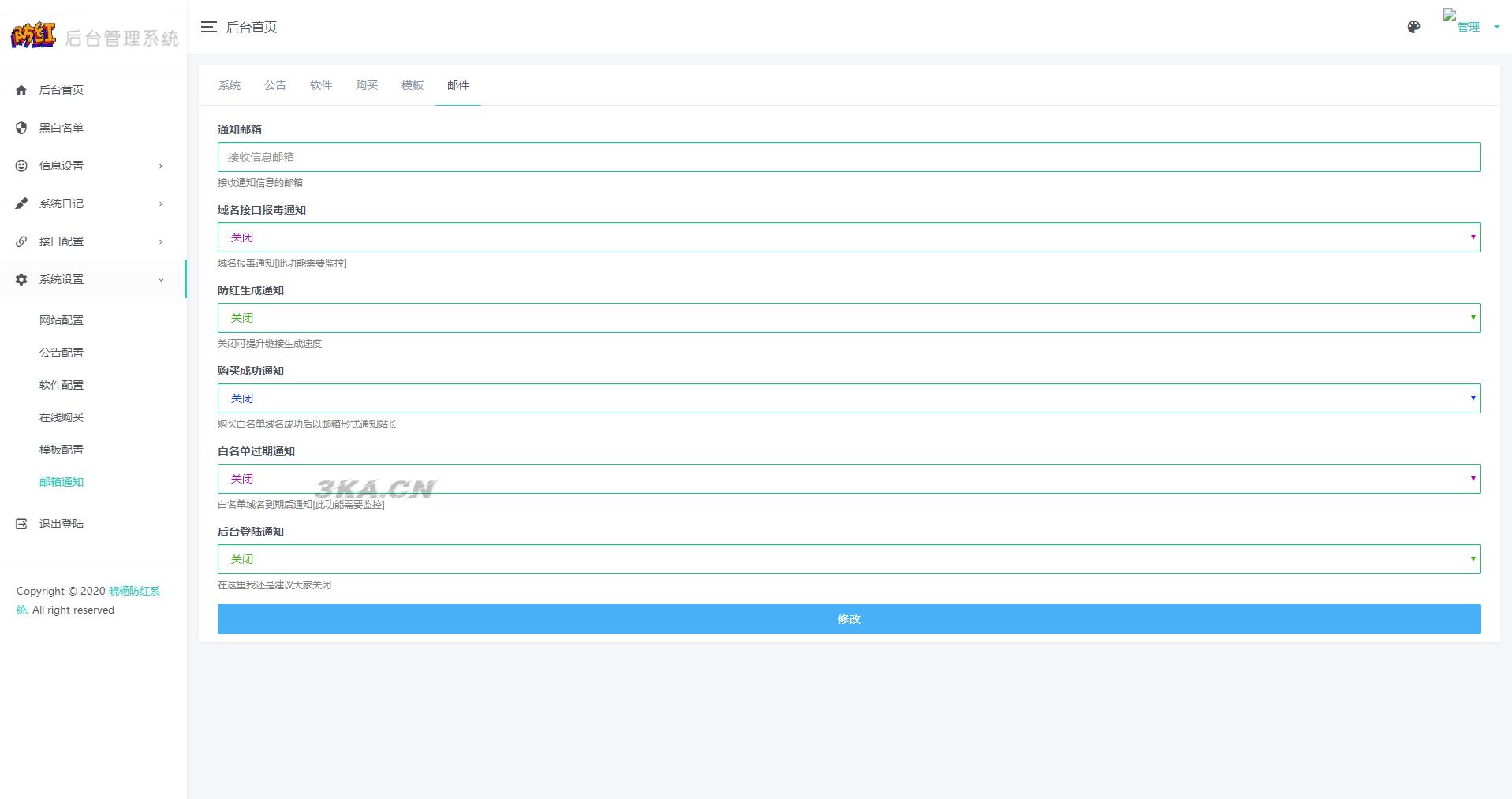Screen dimensions: 1512x799
Task: Open 模板配置 submenu item
Action: [62, 450]
